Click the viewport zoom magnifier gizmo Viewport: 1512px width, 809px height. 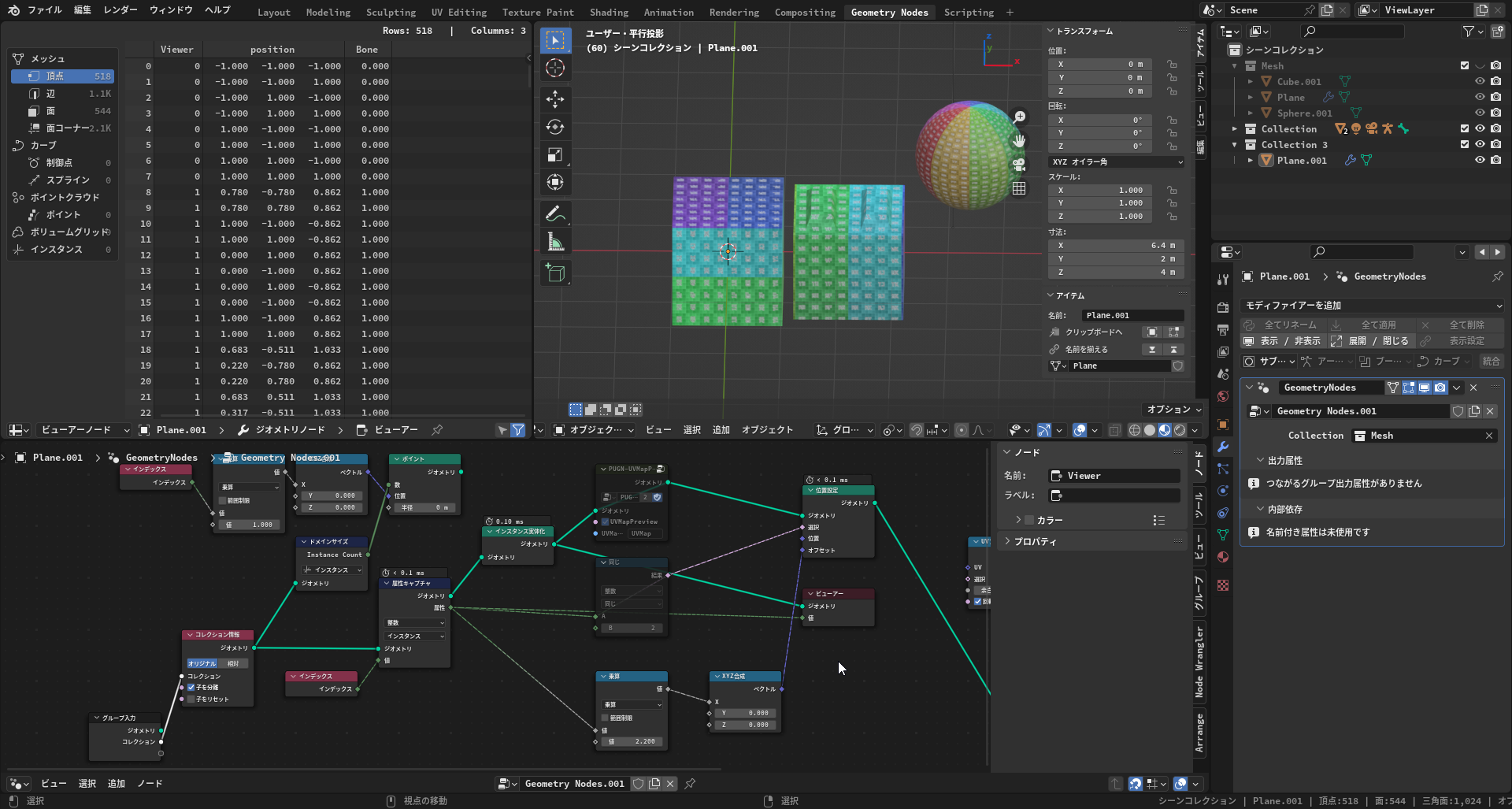[1019, 117]
